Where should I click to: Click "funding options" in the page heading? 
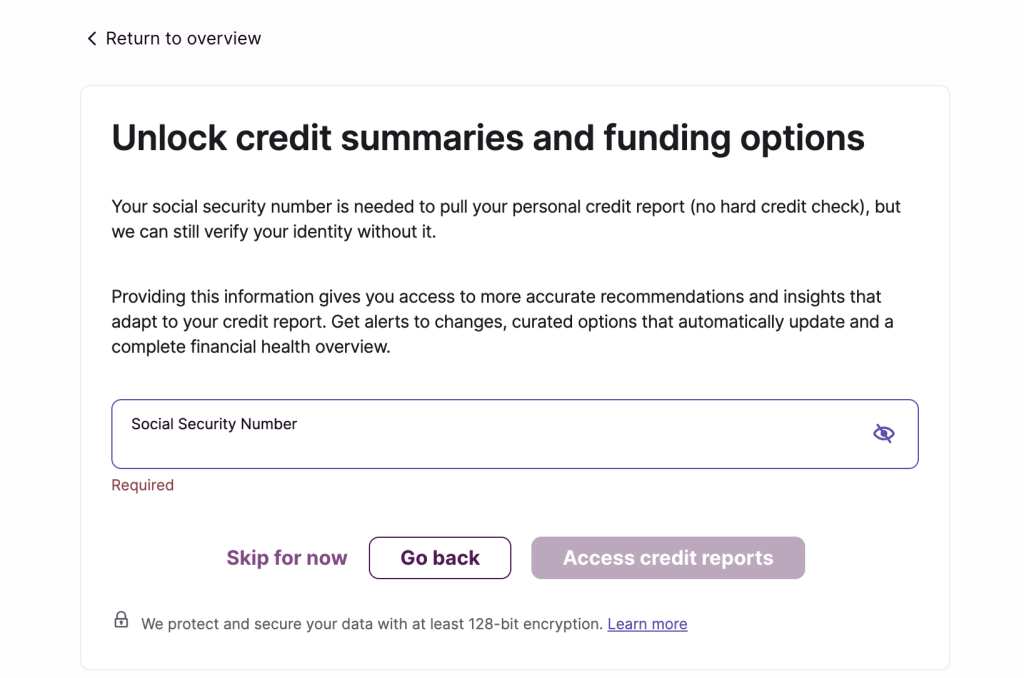[734, 138]
